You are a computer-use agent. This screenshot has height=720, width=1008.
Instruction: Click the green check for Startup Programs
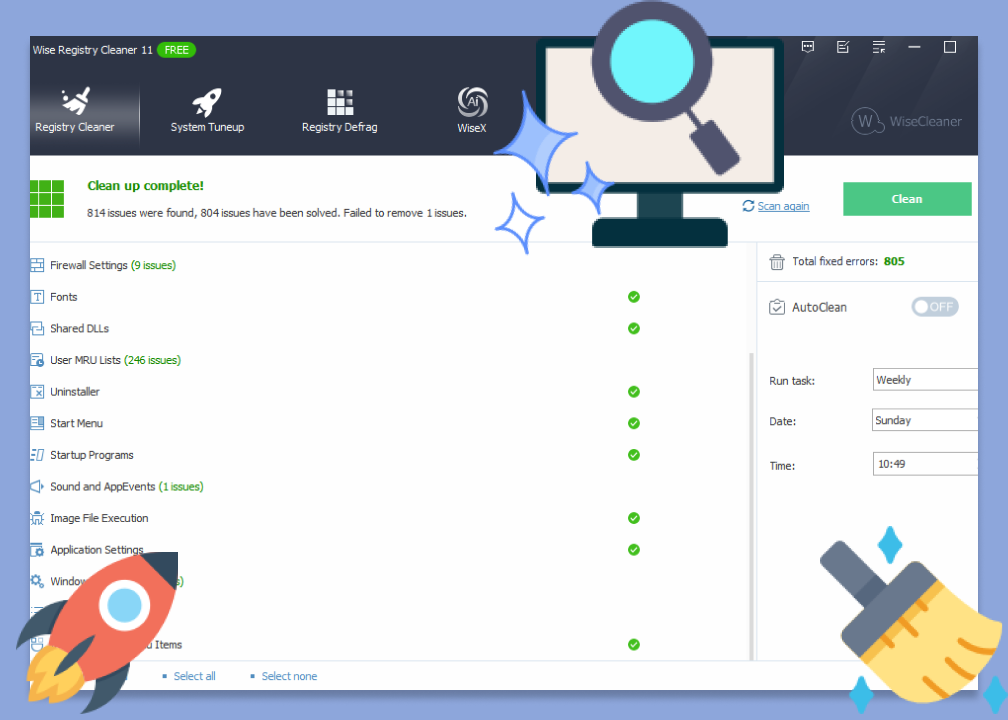click(634, 455)
